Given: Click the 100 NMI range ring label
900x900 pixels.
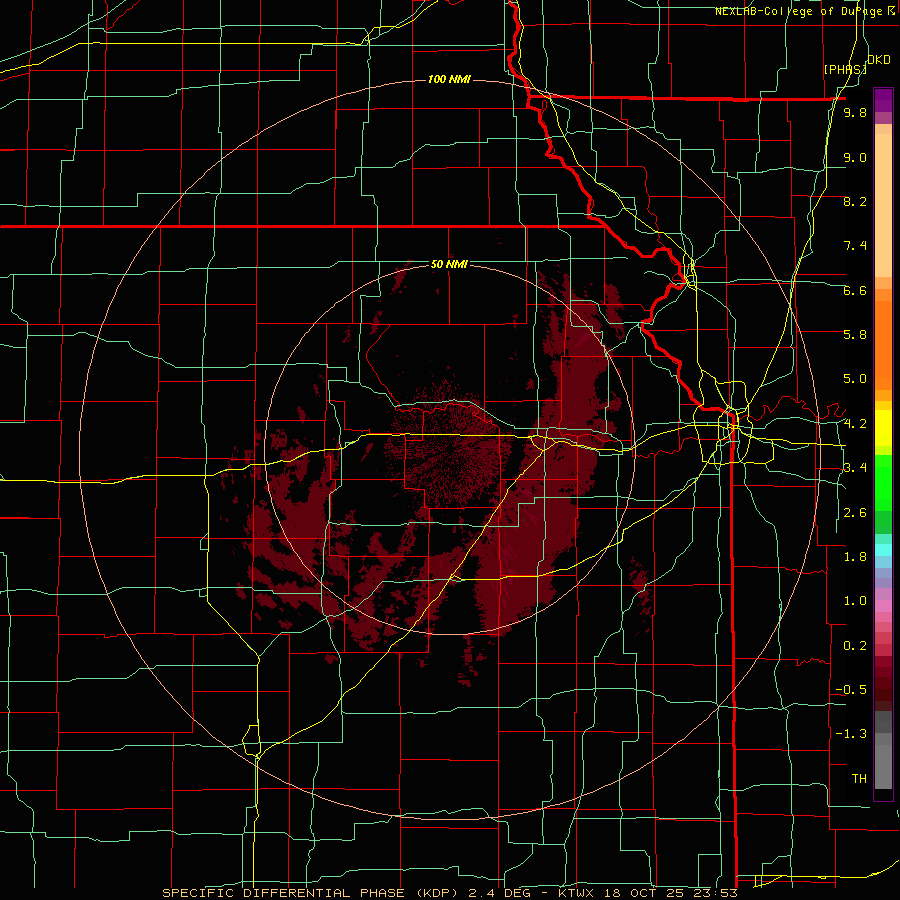Looking at the screenshot, I should pos(449,79).
